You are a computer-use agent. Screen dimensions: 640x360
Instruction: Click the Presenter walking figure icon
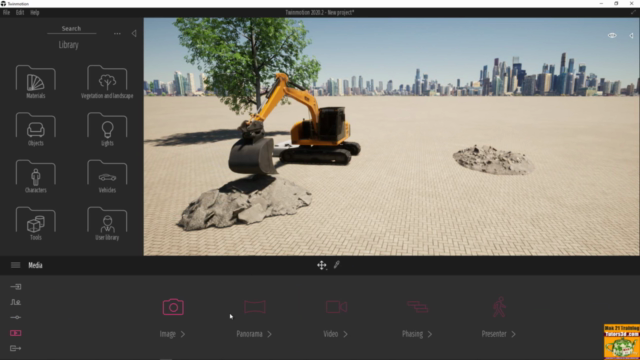pos(499,307)
